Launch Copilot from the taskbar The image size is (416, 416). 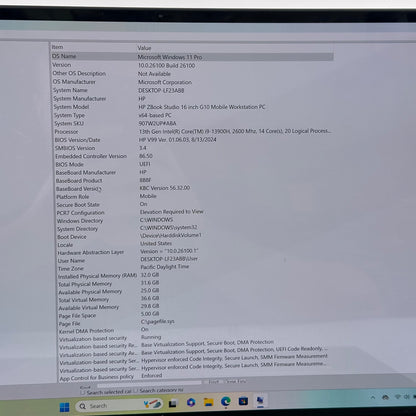pos(191,403)
